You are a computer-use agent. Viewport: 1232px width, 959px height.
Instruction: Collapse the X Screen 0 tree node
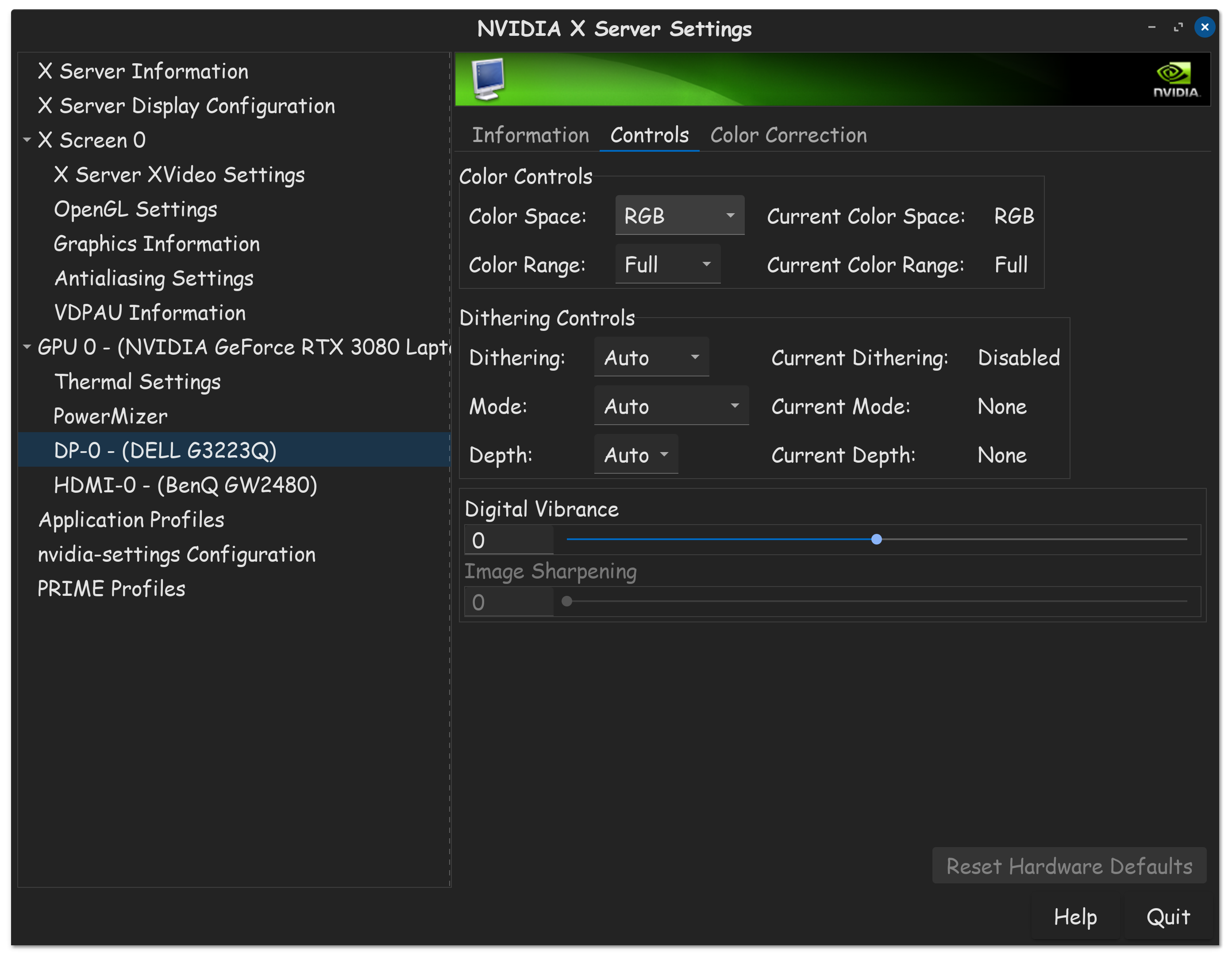pyautogui.click(x=27, y=139)
